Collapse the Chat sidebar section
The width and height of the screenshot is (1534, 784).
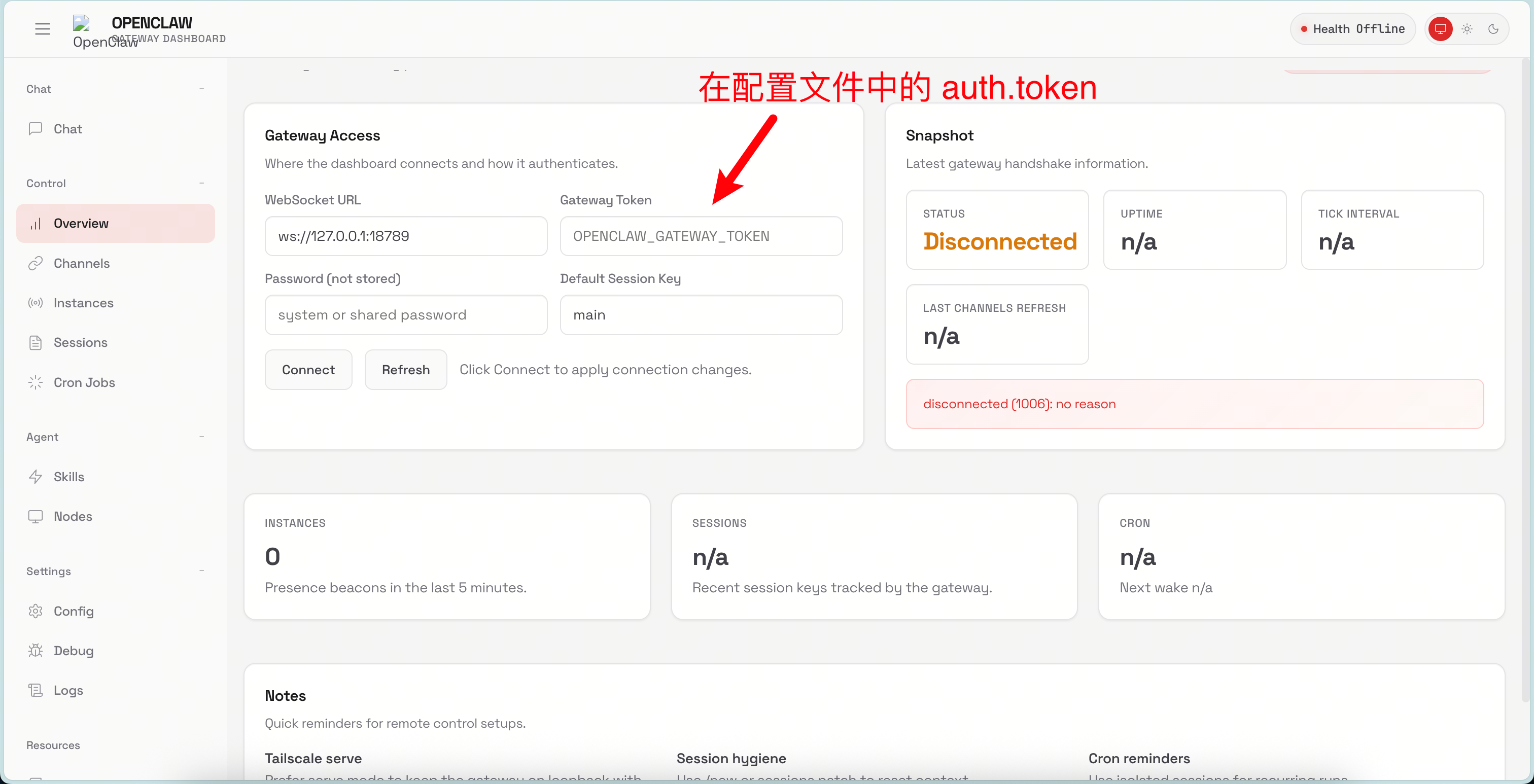pyautogui.click(x=201, y=89)
